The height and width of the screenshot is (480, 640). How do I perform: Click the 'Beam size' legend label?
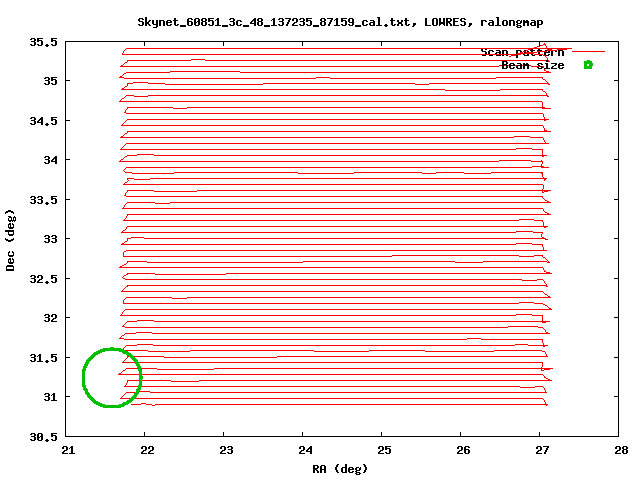click(x=532, y=65)
